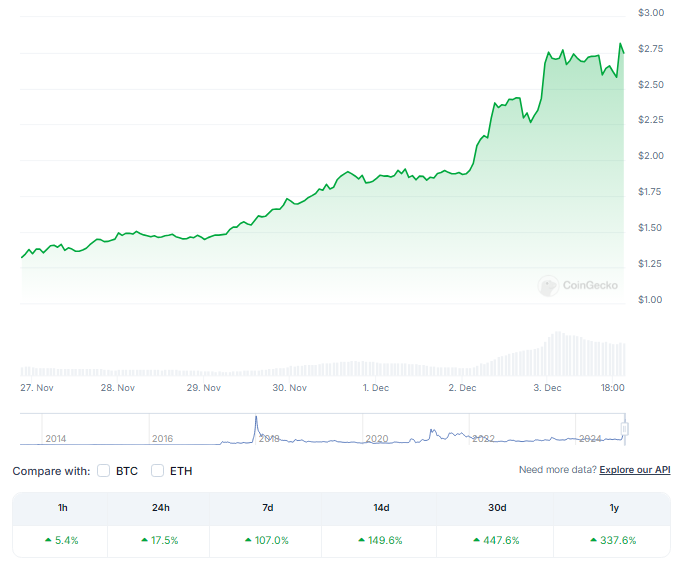Select the 1h column header
The width and height of the screenshot is (684, 568).
click(61, 508)
